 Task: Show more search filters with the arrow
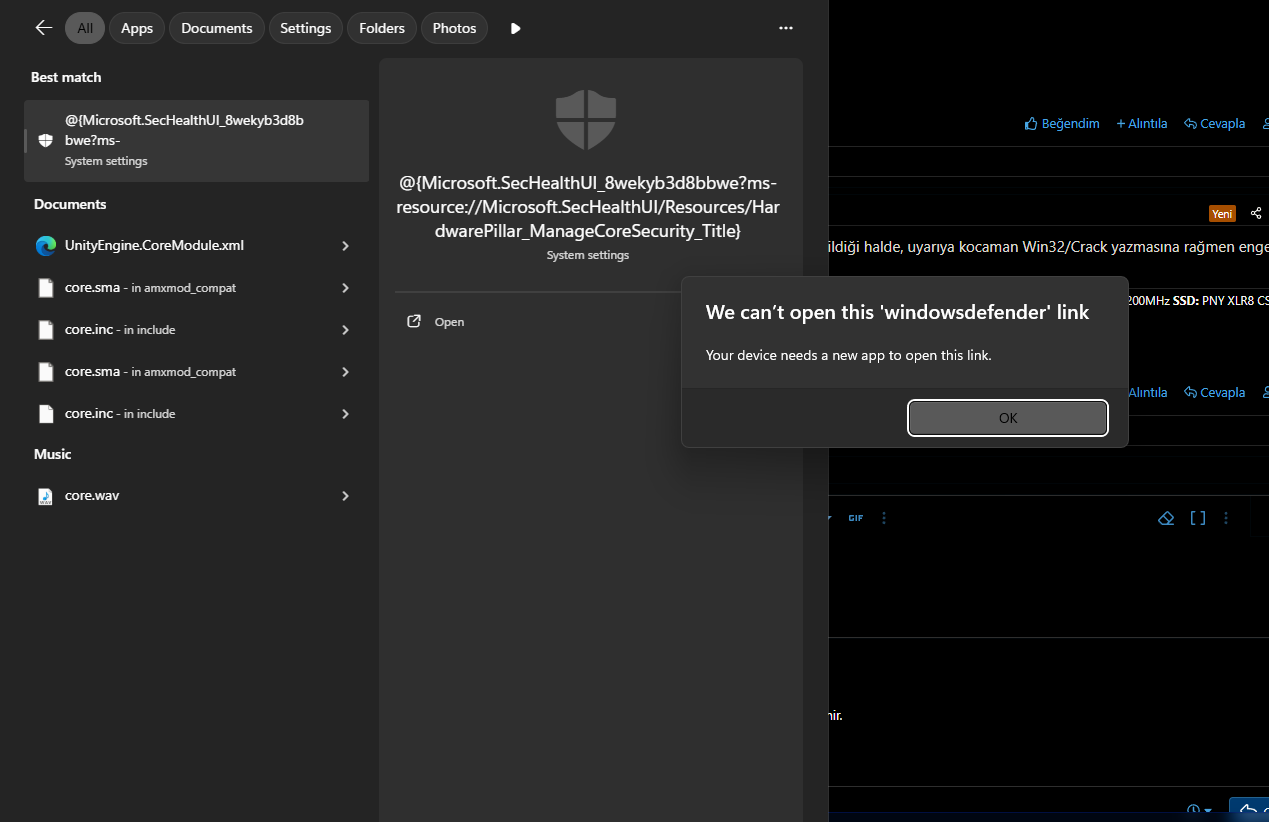[515, 28]
